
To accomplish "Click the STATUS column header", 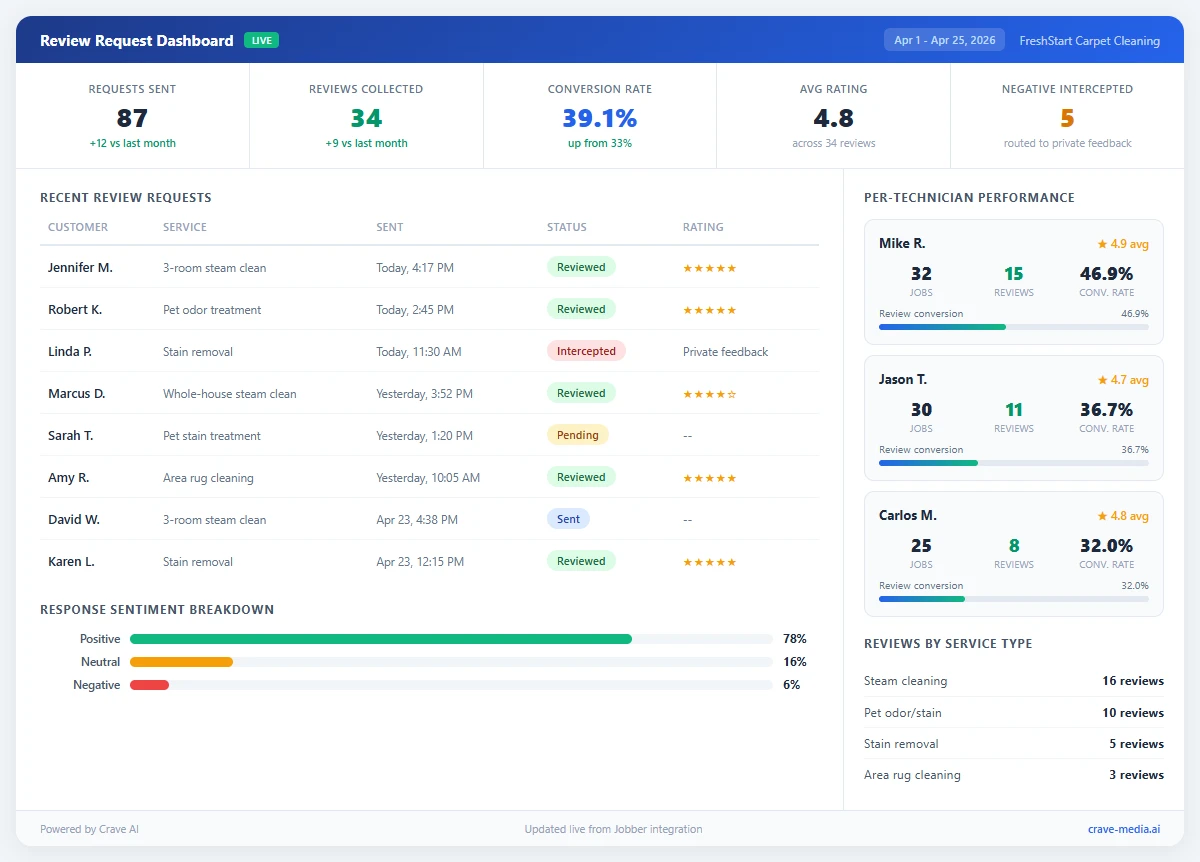I will click(x=566, y=227).
